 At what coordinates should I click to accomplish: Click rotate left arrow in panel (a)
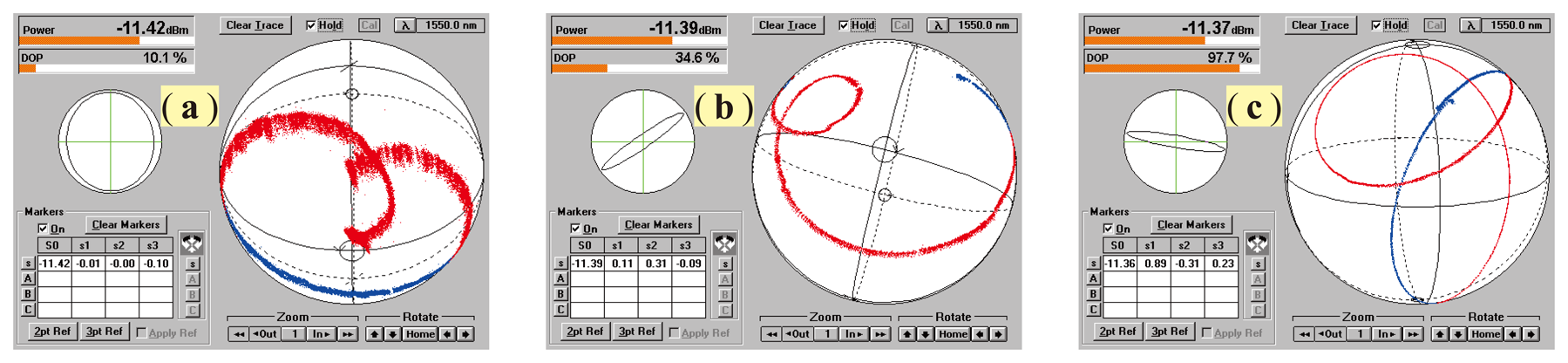(x=448, y=334)
